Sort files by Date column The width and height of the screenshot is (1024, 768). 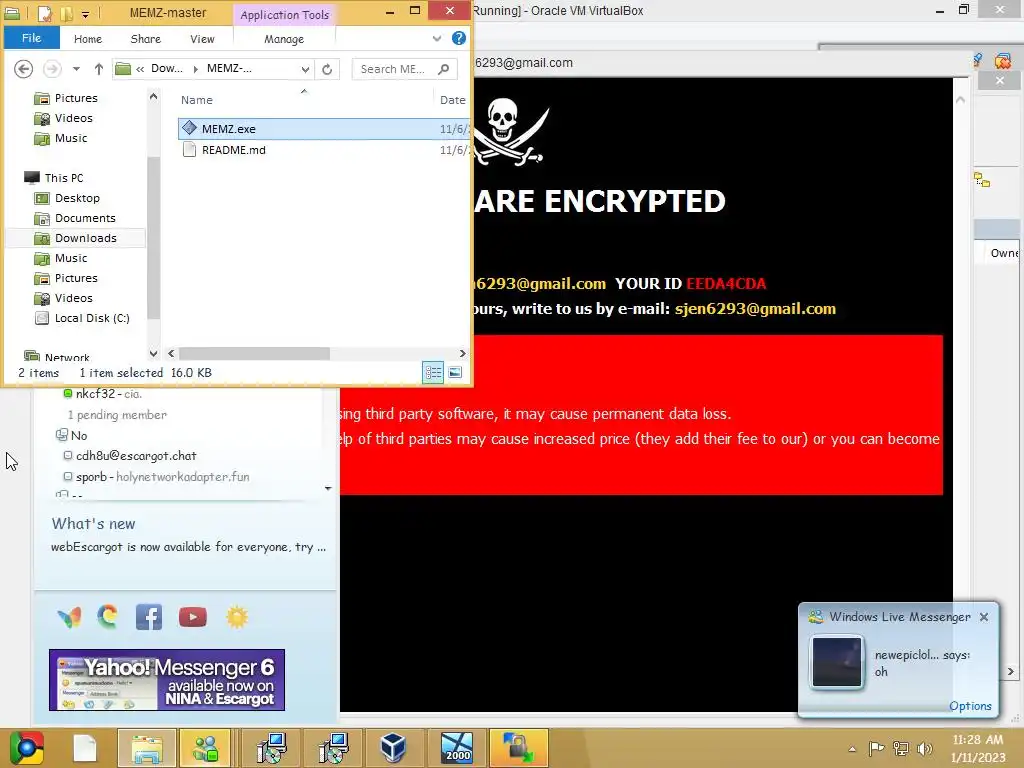(452, 100)
